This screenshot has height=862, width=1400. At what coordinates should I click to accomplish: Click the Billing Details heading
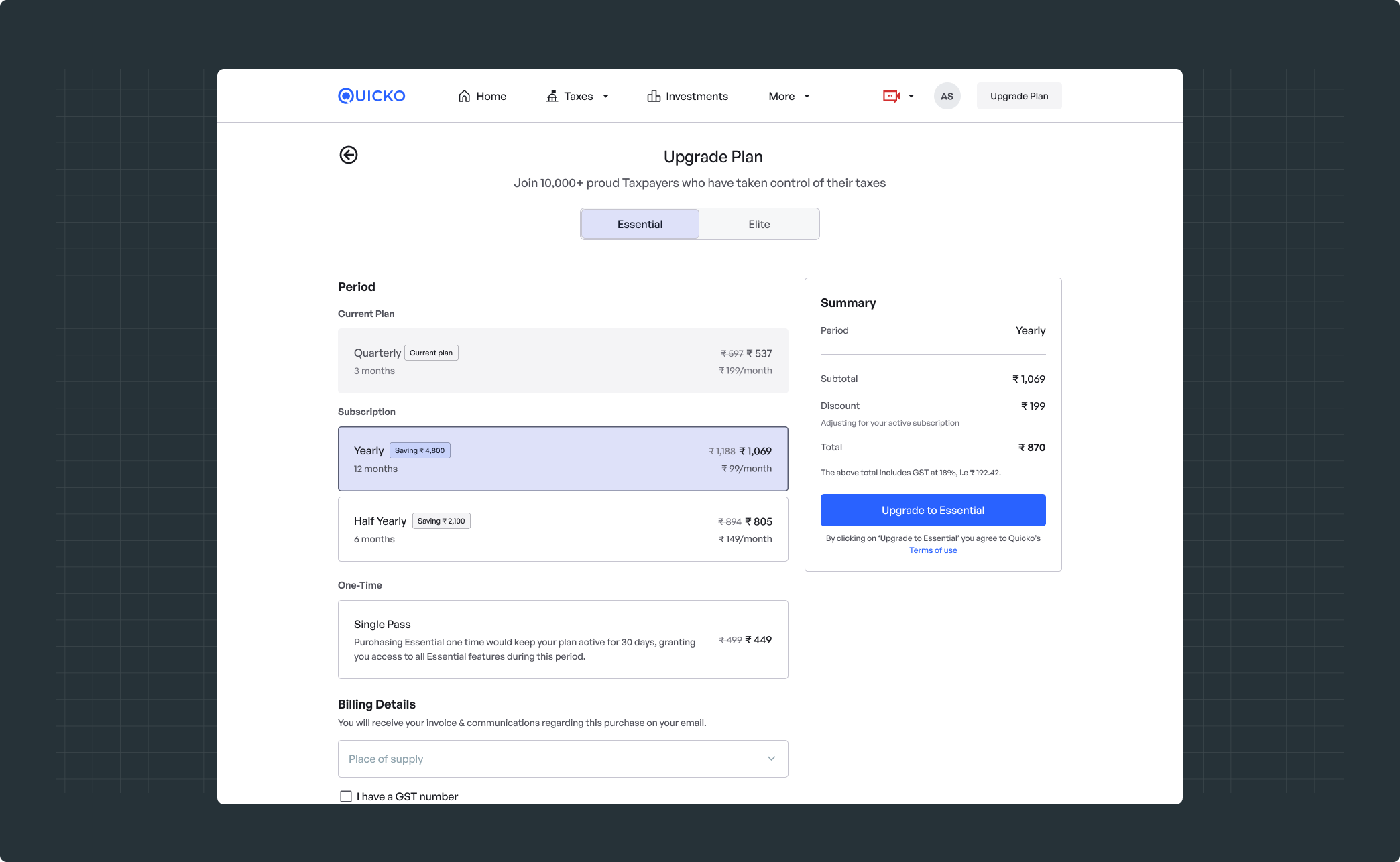tap(377, 704)
